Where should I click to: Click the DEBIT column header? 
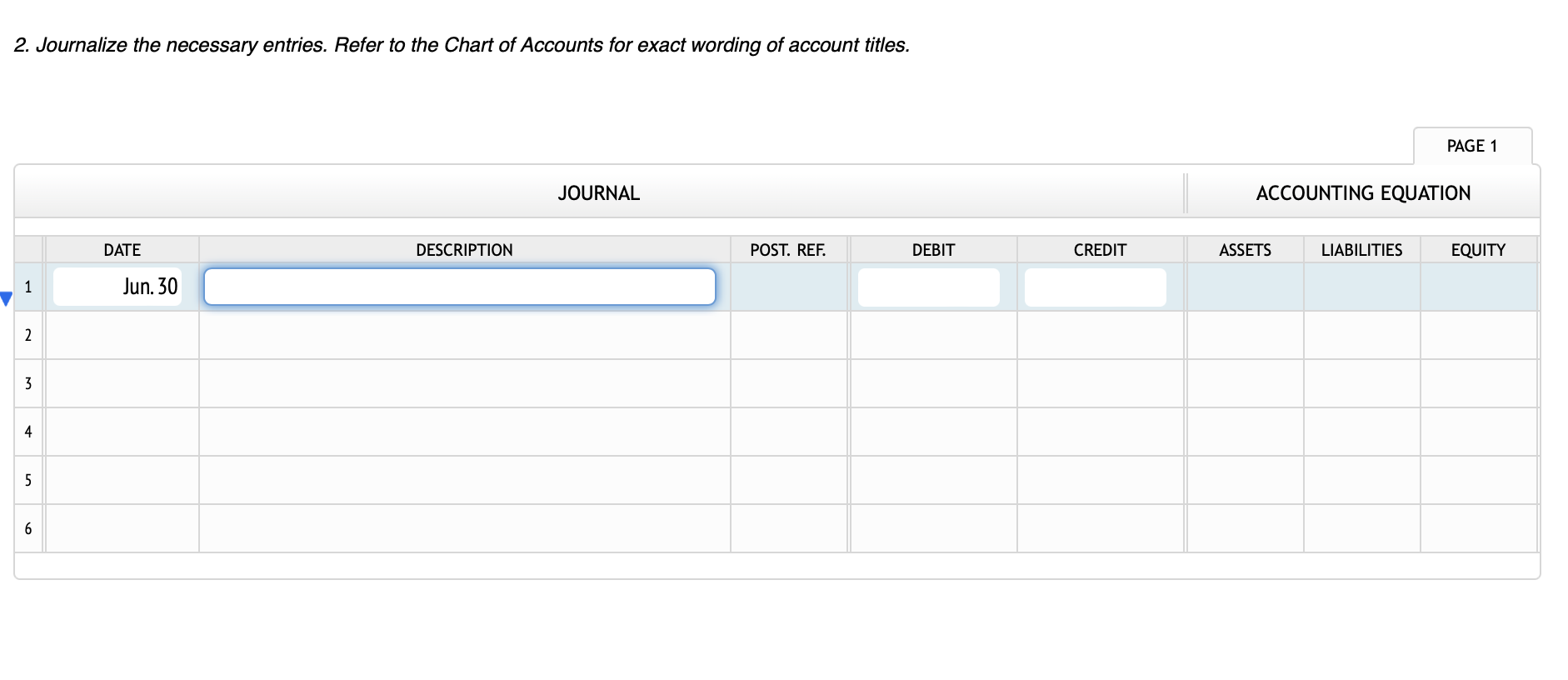[933, 250]
